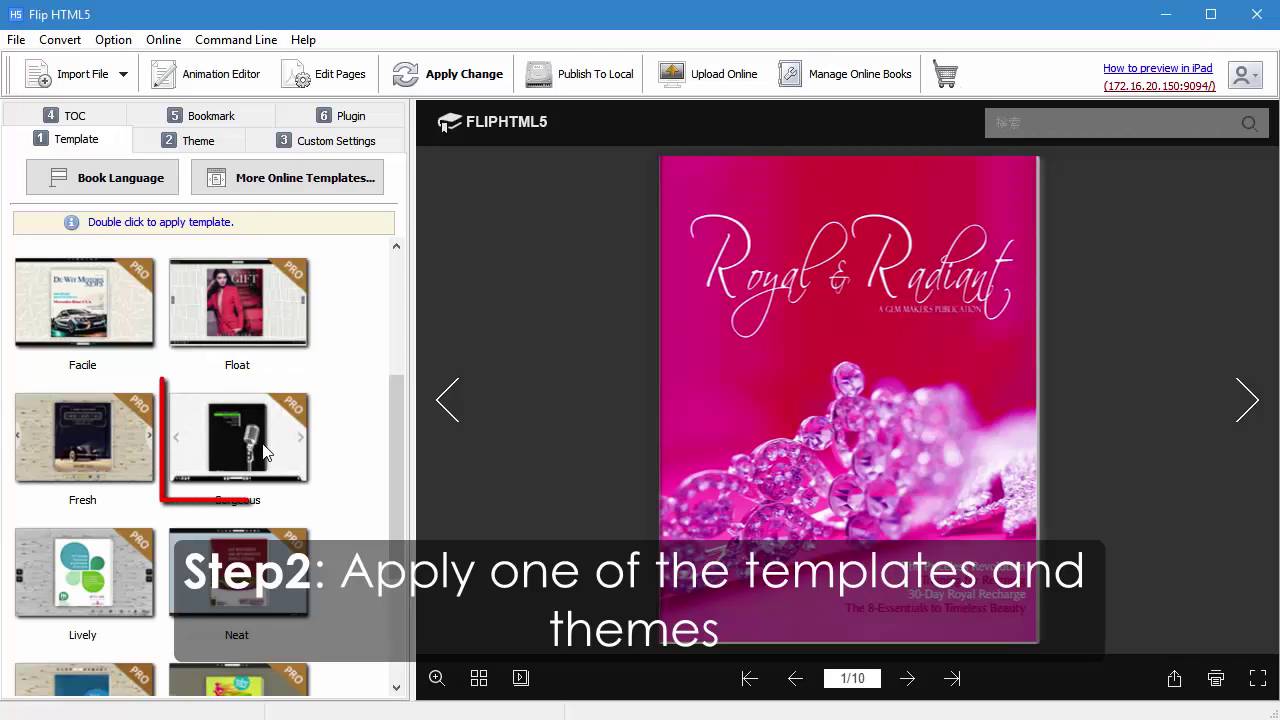Click Publish To Local

coord(580,74)
